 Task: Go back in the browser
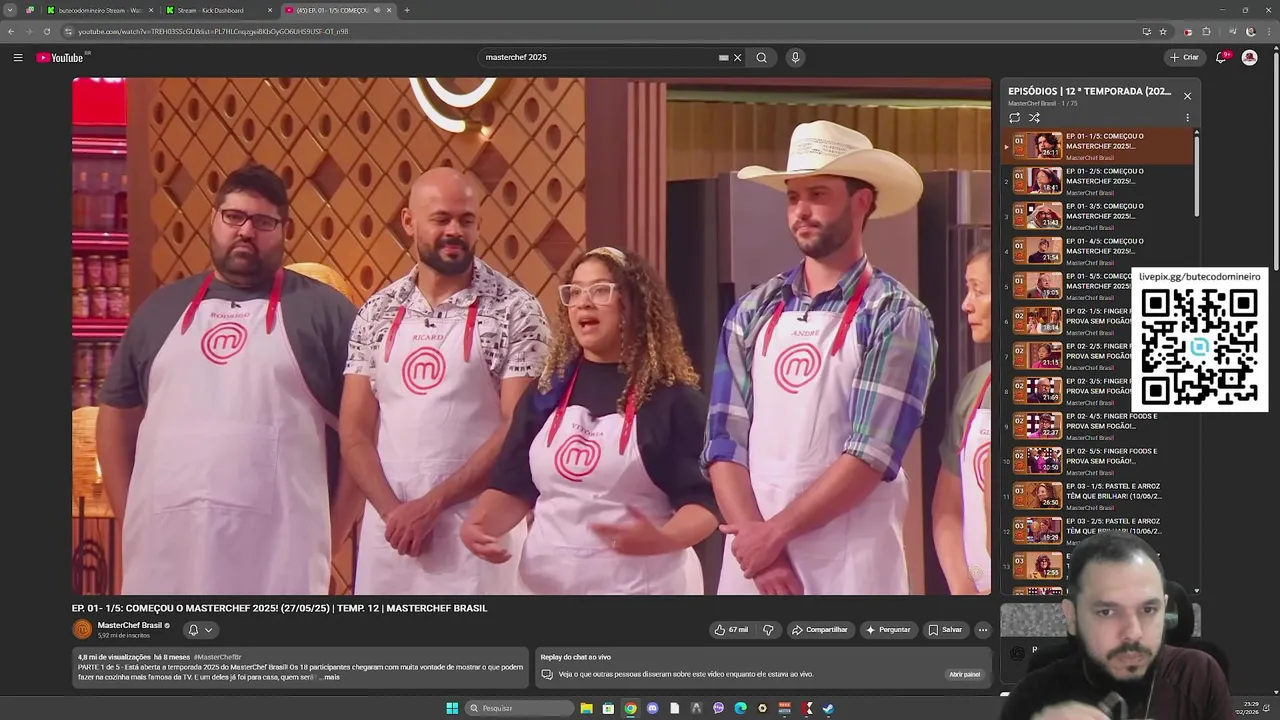click(11, 31)
